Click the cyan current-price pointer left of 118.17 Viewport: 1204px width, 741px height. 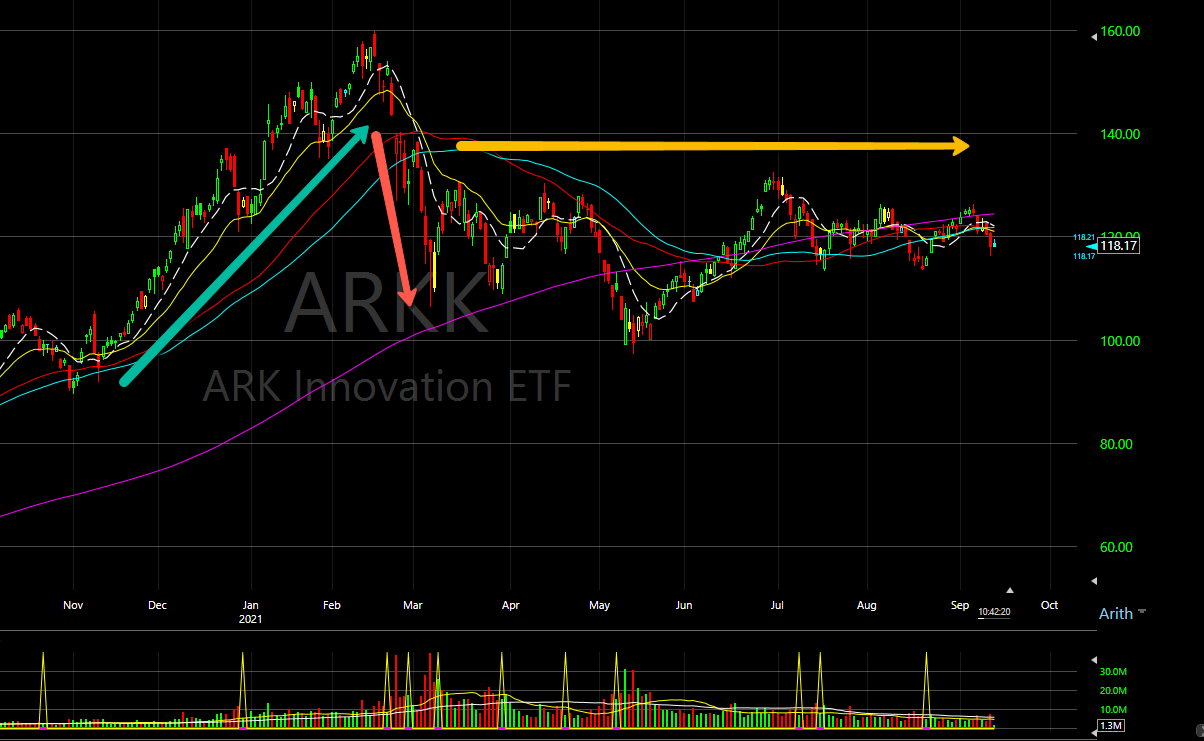click(x=1091, y=246)
